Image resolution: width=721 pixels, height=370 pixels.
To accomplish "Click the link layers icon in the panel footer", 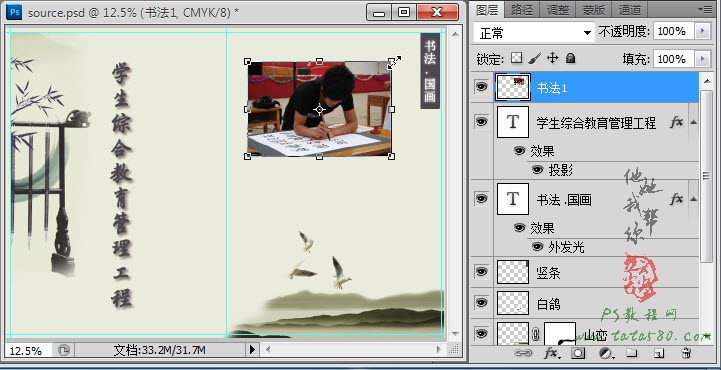I will [523, 353].
